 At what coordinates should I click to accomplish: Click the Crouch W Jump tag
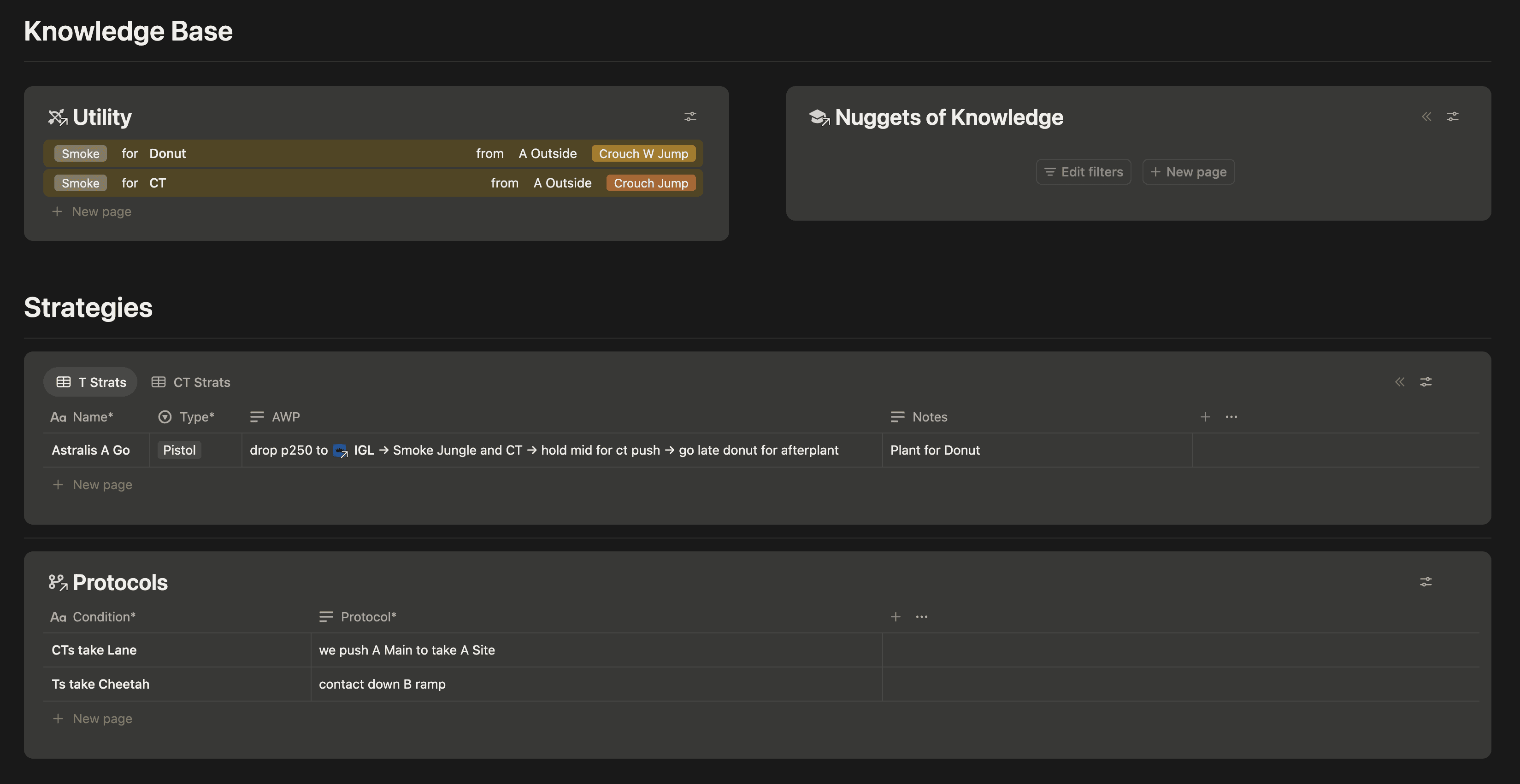pyautogui.click(x=644, y=153)
